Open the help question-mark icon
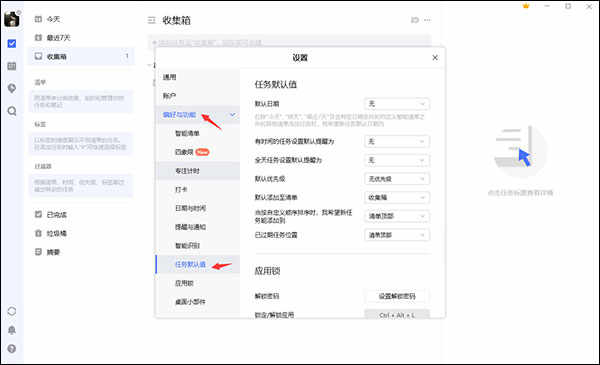This screenshot has height=365, width=600. point(12,349)
